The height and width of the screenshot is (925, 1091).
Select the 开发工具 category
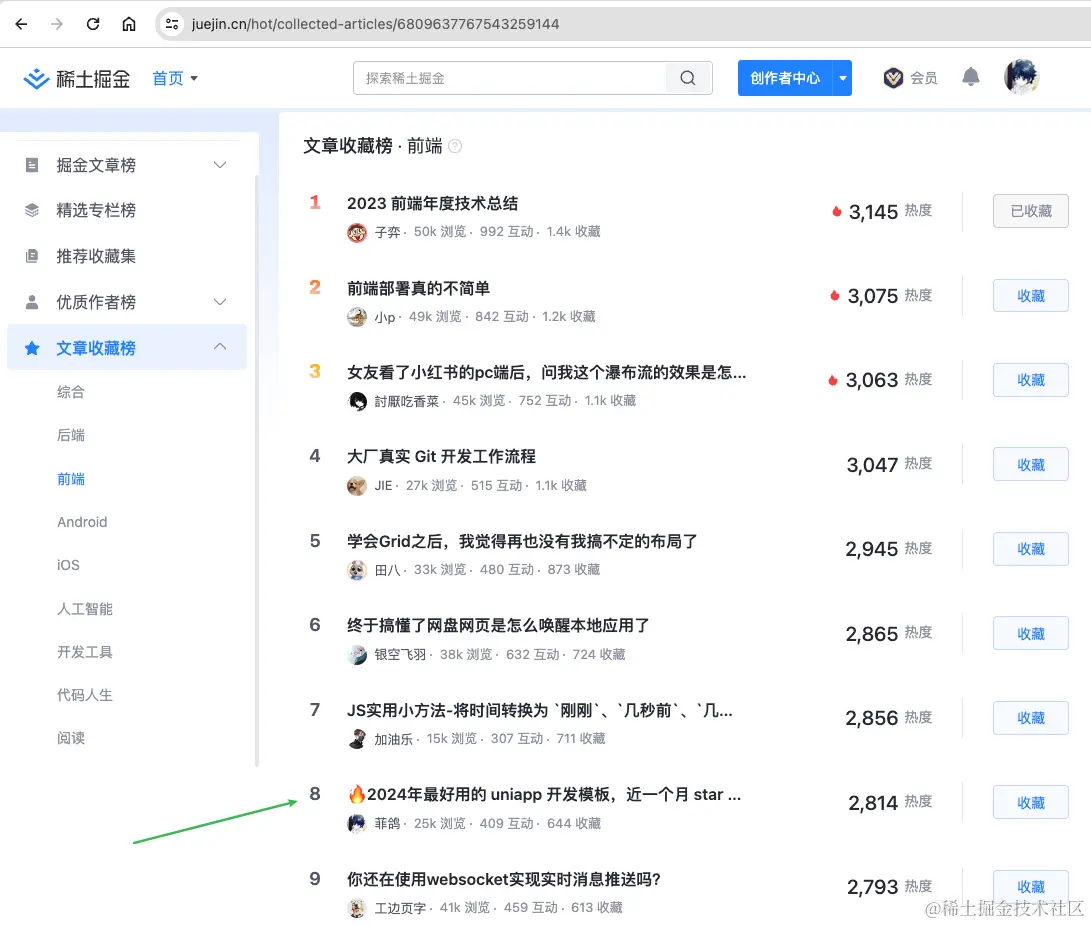tap(84, 652)
